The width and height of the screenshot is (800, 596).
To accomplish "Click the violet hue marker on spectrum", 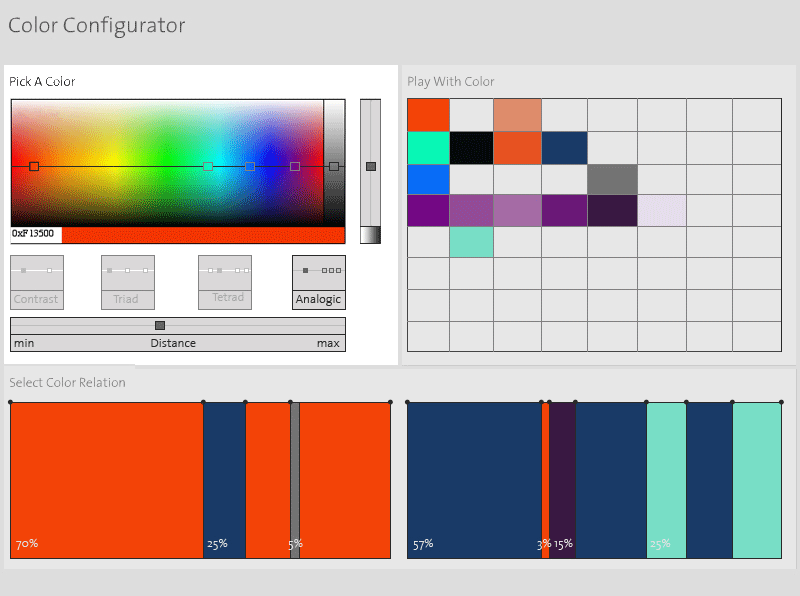I will tap(294, 166).
